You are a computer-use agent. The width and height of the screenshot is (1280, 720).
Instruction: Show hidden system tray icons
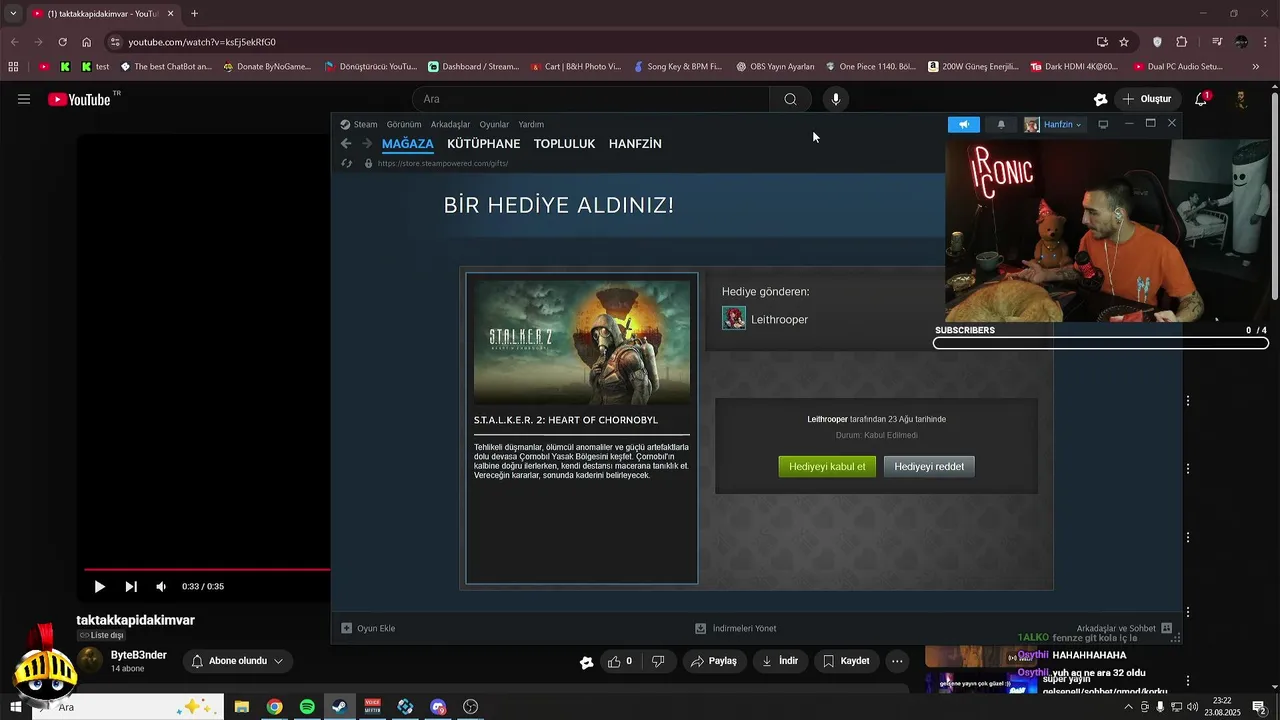1129,707
